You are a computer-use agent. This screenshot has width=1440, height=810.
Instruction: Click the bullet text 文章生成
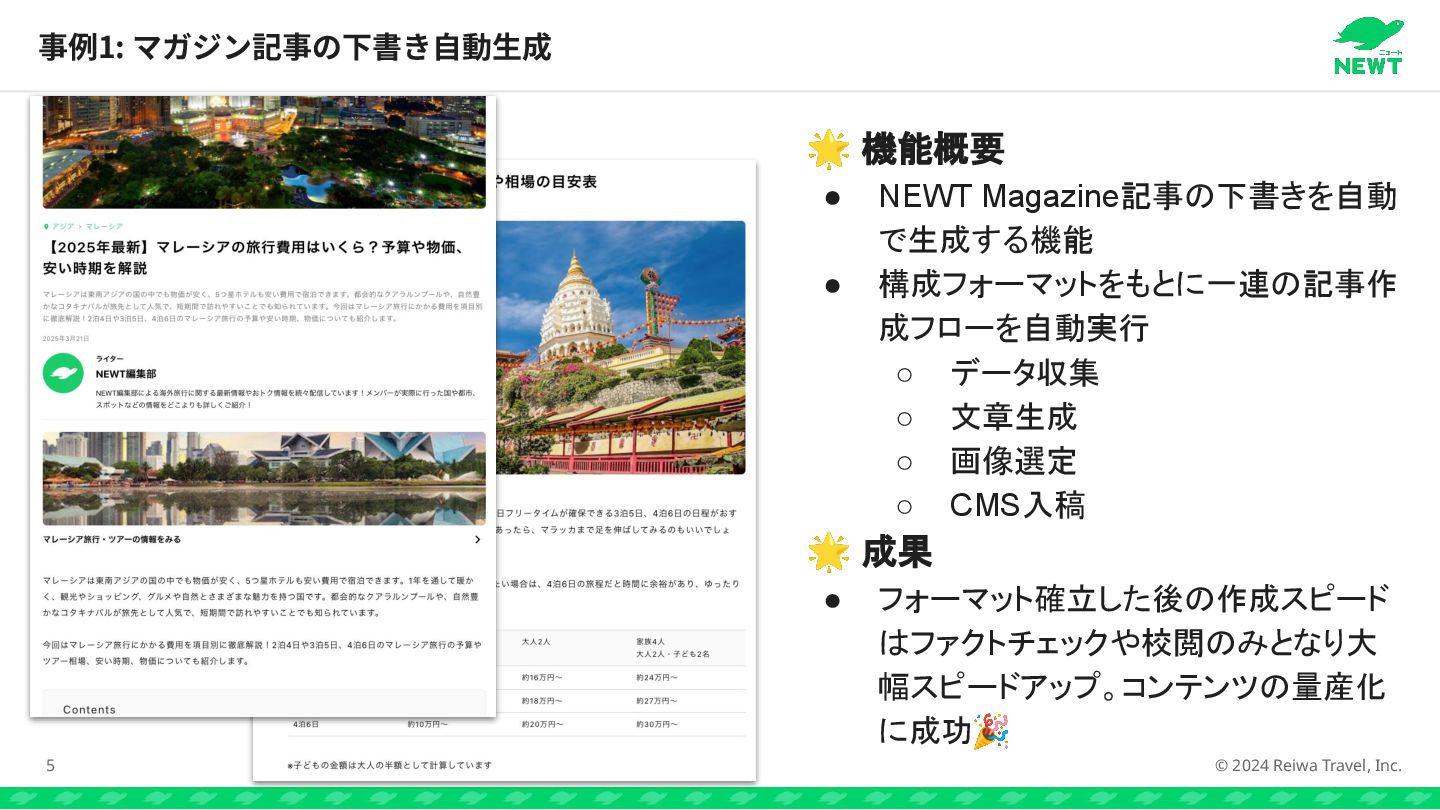[x=1013, y=417]
